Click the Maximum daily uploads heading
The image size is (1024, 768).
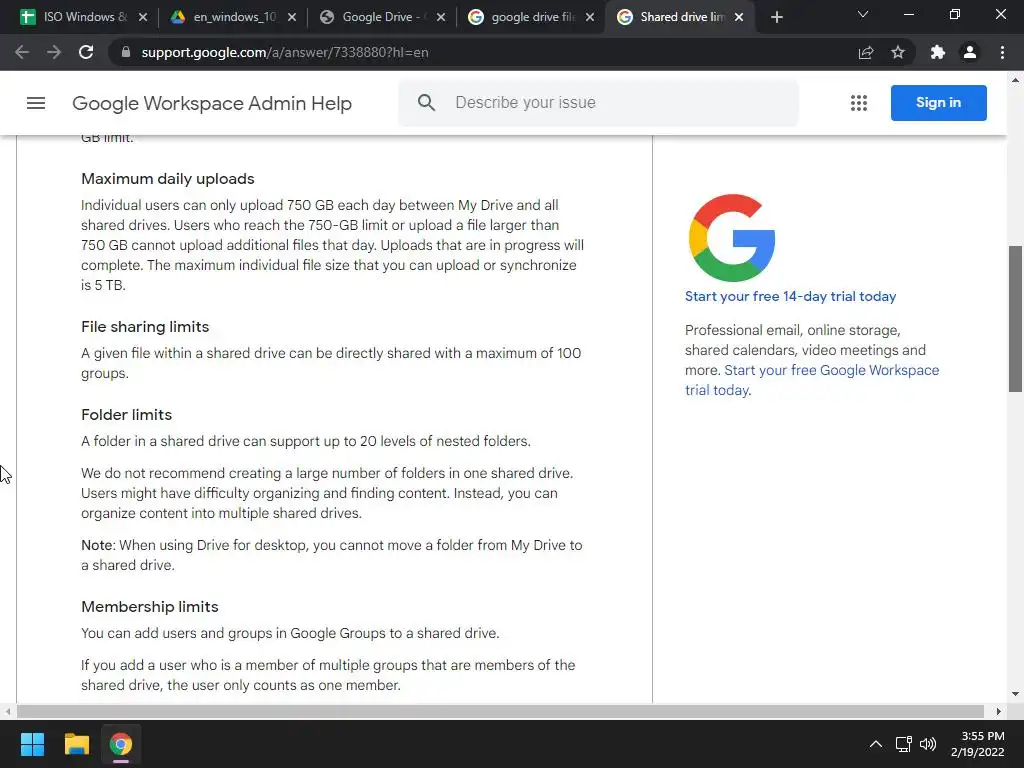(168, 179)
